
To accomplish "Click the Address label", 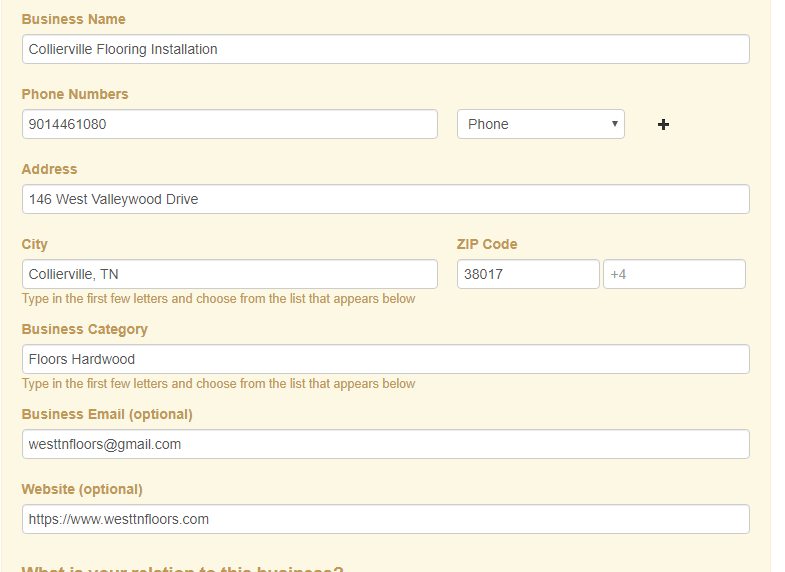I will (x=50, y=169).
